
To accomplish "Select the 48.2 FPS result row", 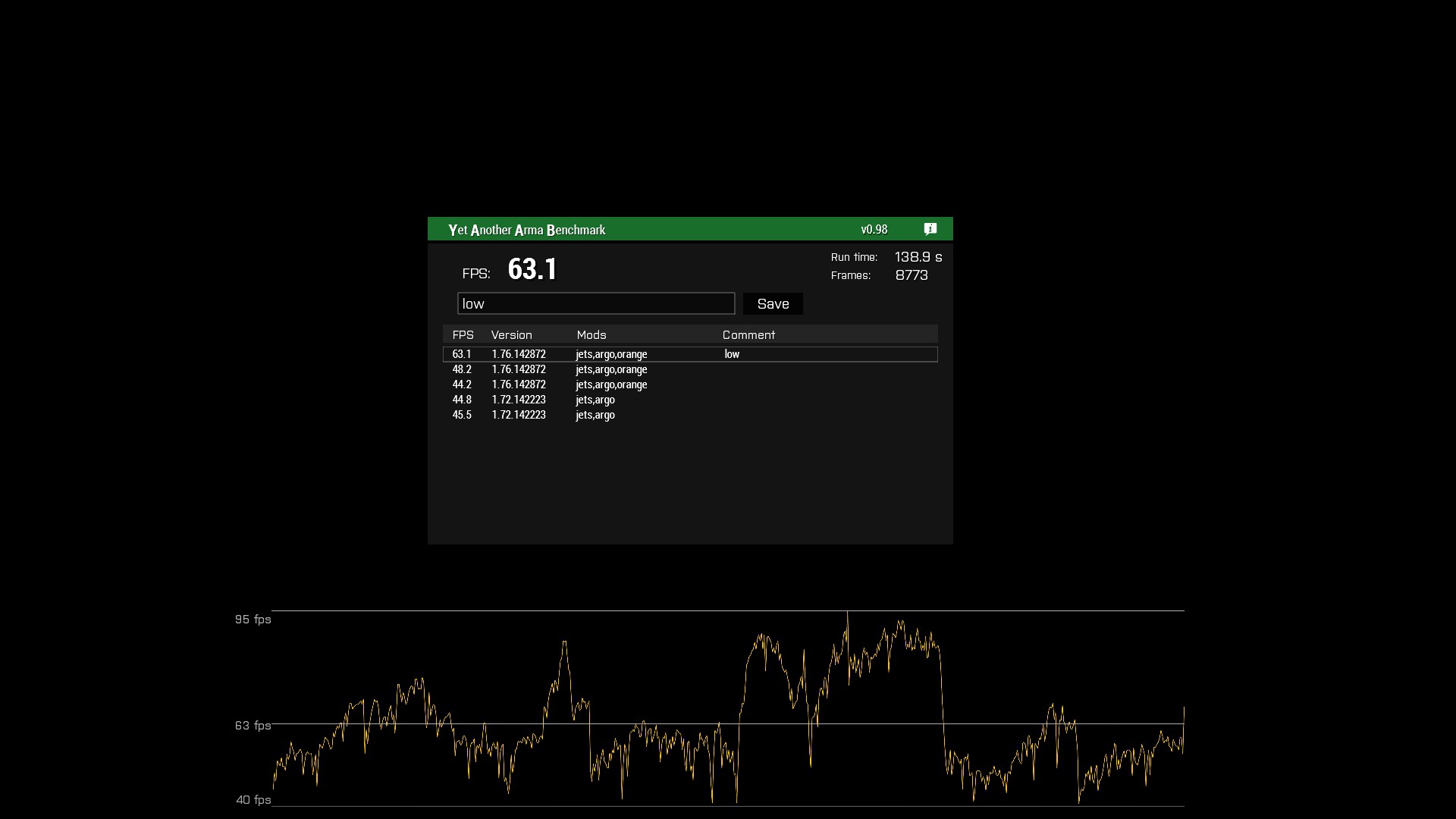I will (x=689, y=369).
